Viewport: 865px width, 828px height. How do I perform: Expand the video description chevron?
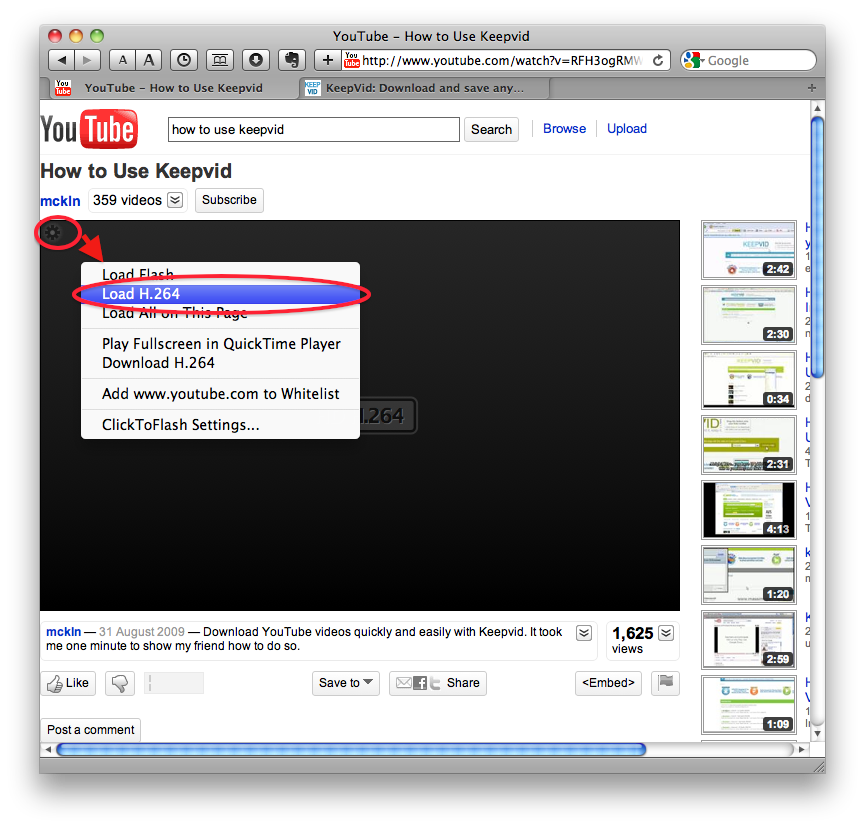584,633
